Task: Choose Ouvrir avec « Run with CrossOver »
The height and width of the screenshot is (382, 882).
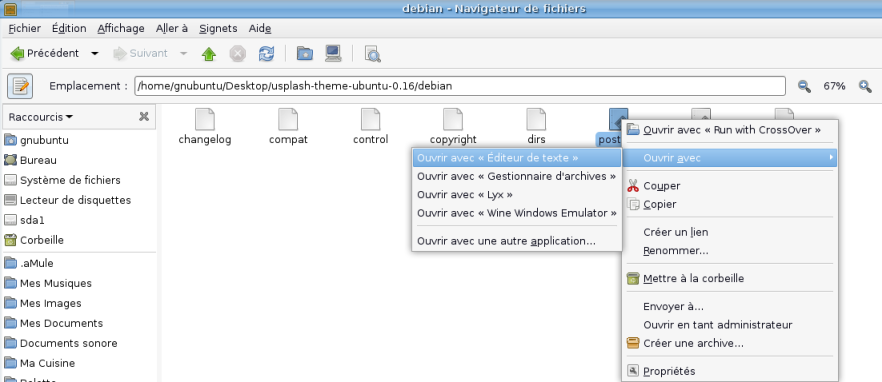Action: click(x=730, y=130)
